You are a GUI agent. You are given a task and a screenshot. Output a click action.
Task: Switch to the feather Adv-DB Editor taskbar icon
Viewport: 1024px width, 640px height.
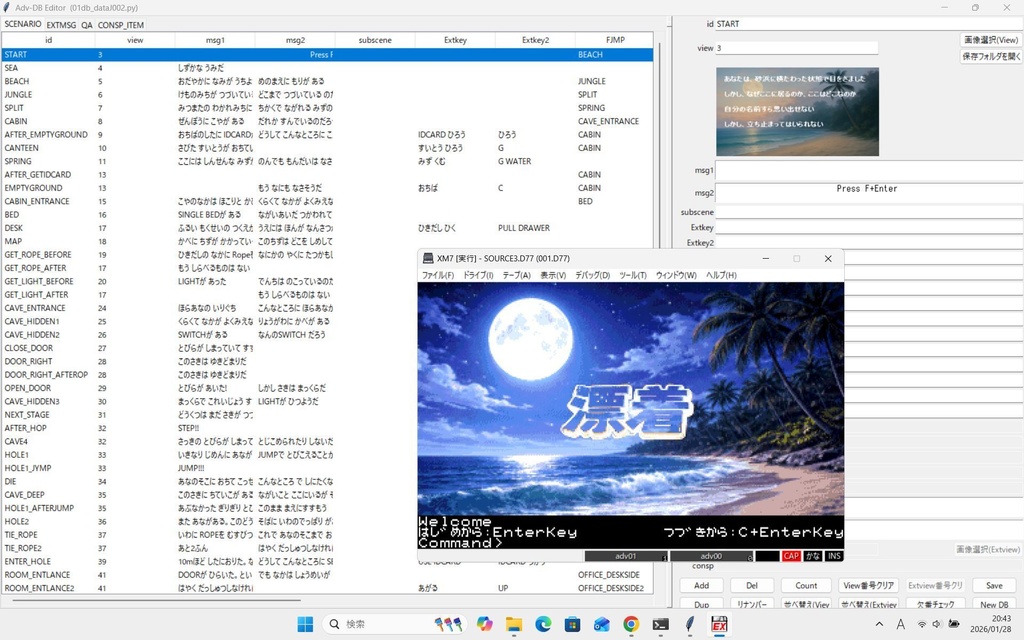coord(690,624)
